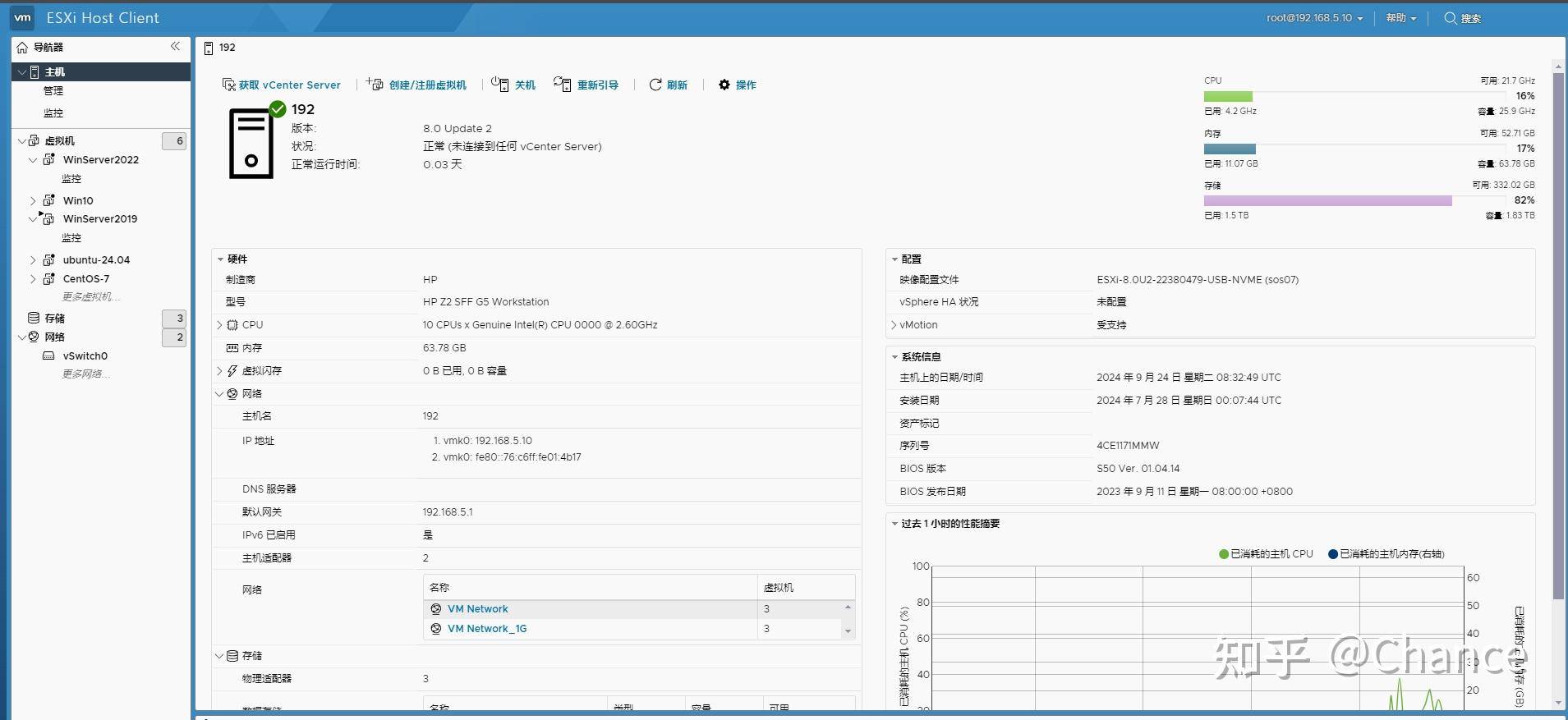This screenshot has height=720, width=1568.
Task: Click the Host icon in navigator
Action: click(34, 72)
